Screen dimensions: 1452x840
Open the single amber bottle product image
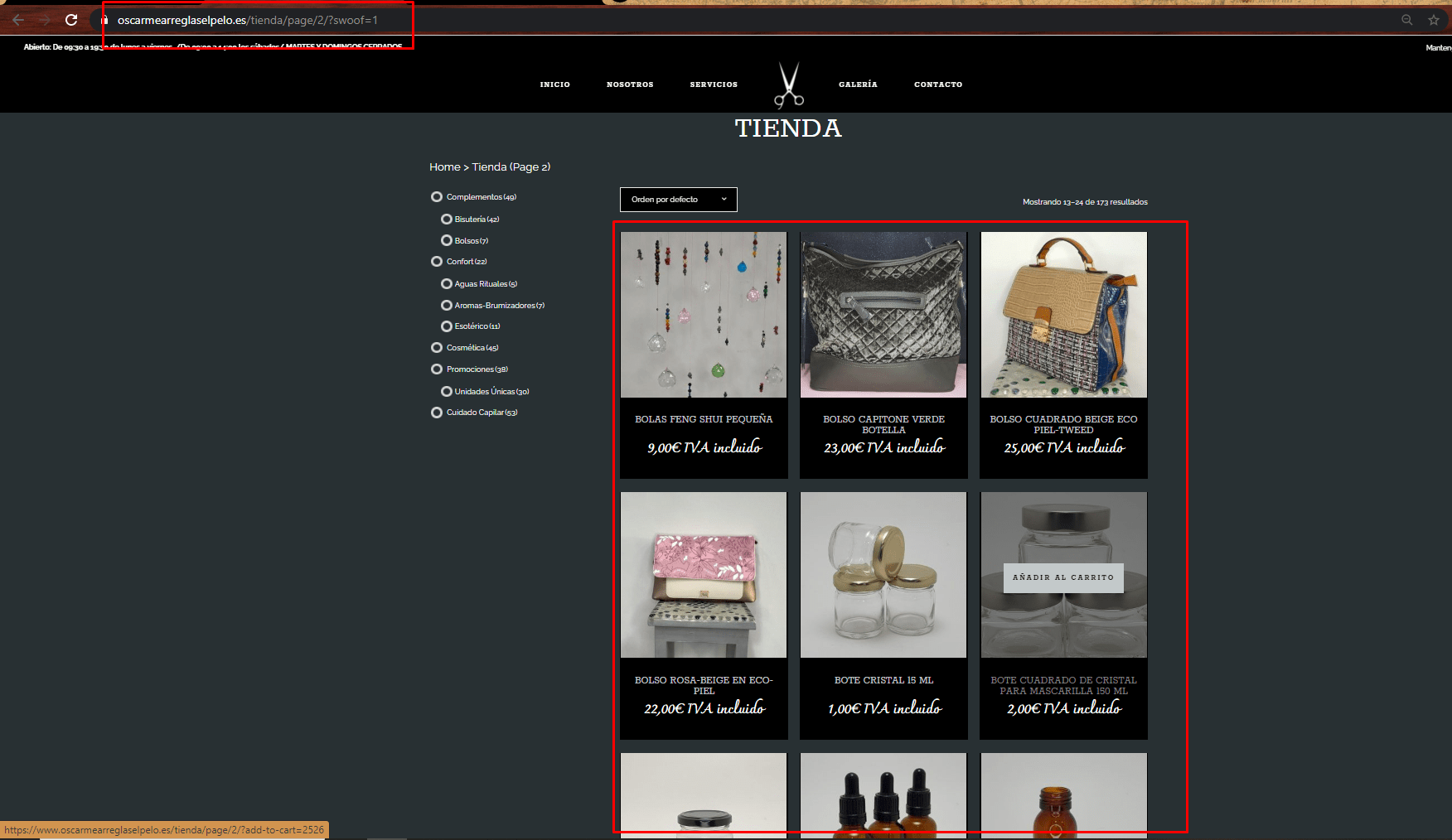[1064, 796]
